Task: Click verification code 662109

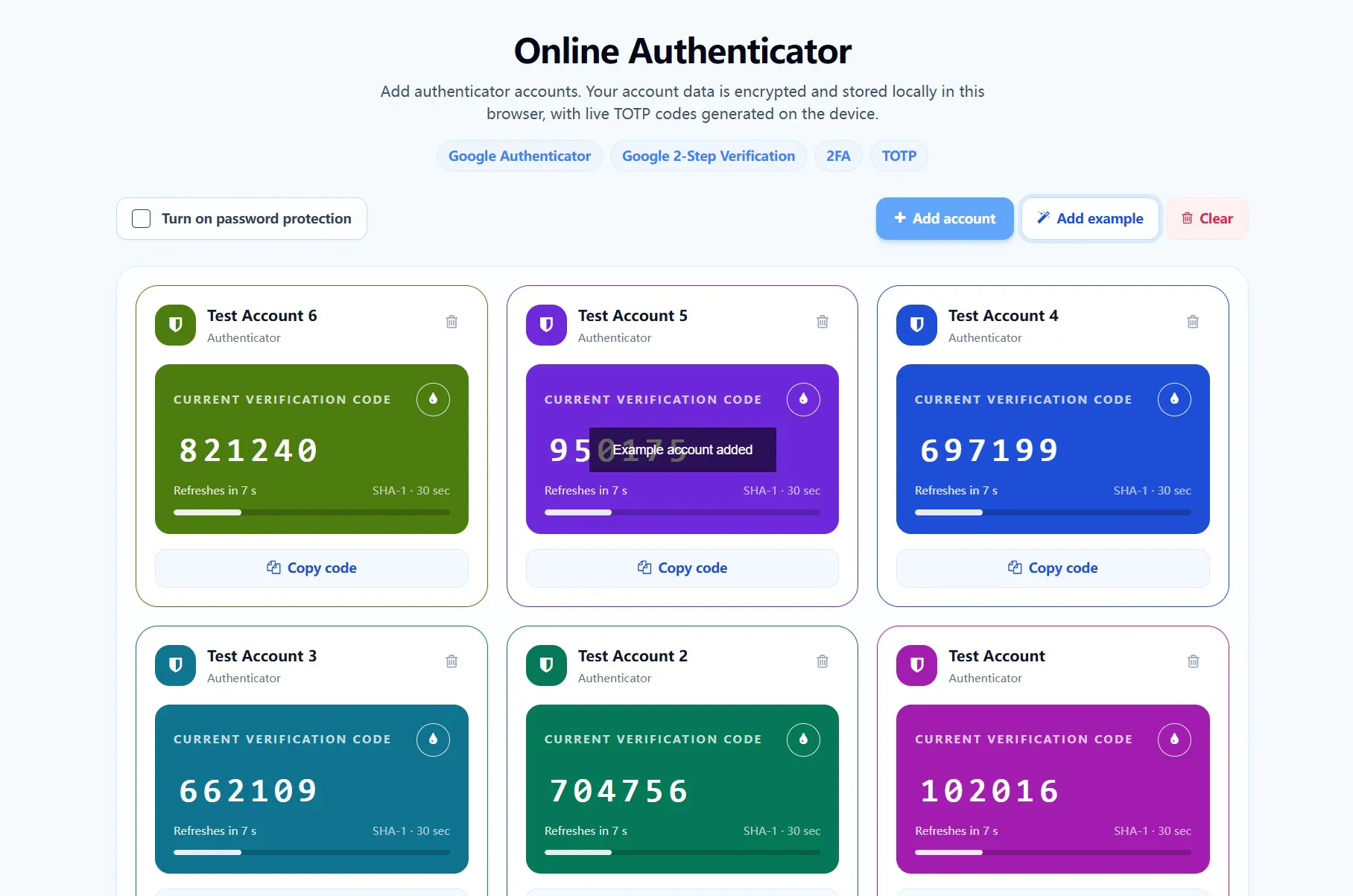Action: (x=249, y=791)
